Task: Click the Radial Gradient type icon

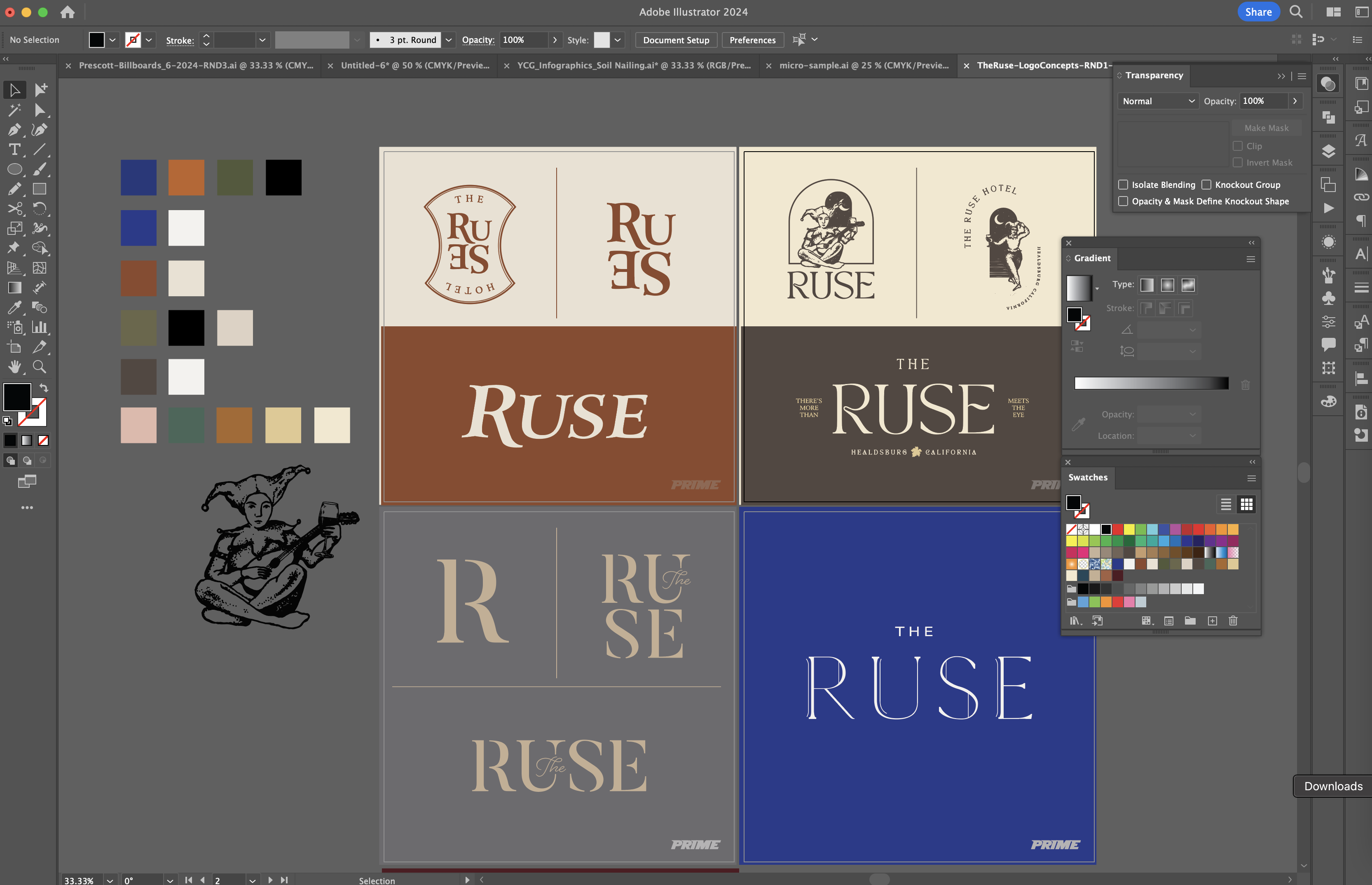Action: (1167, 285)
